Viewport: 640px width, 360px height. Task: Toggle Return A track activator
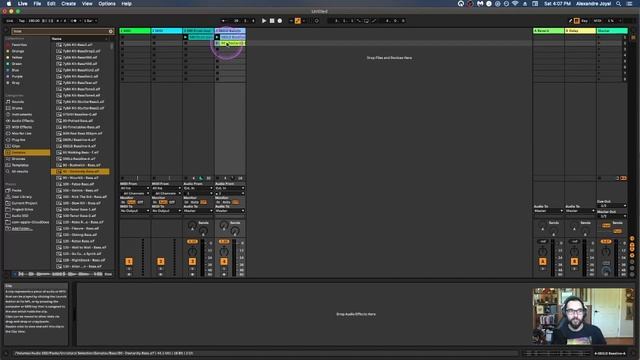(x=542, y=261)
